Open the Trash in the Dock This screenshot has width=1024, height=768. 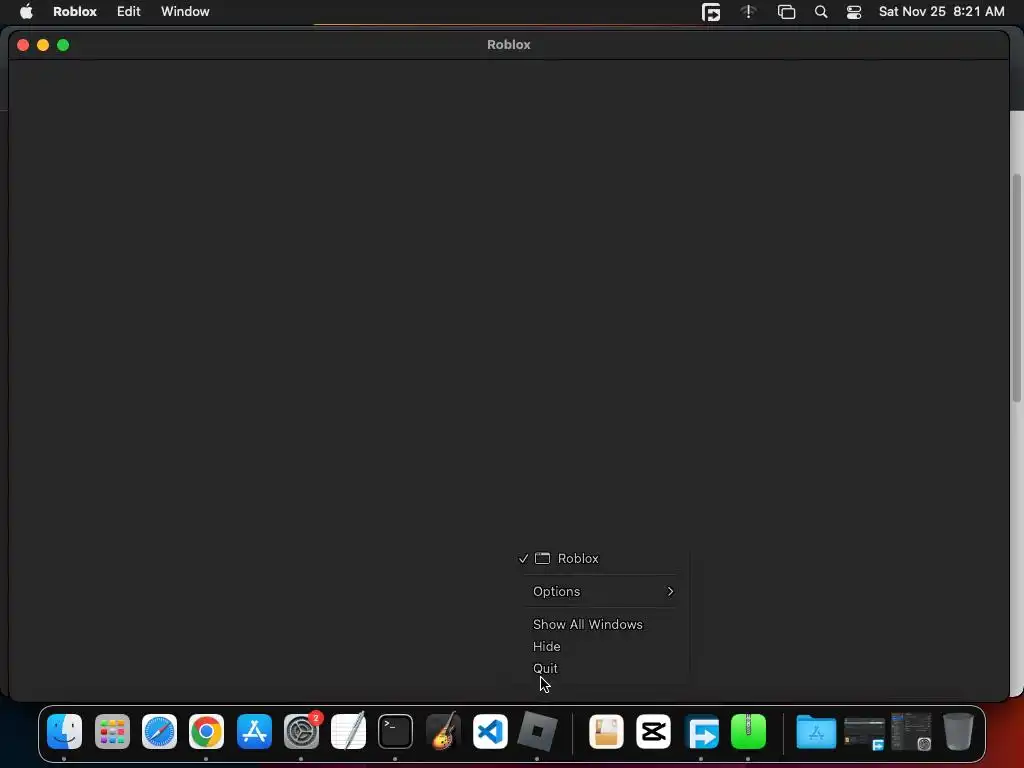coord(958,731)
